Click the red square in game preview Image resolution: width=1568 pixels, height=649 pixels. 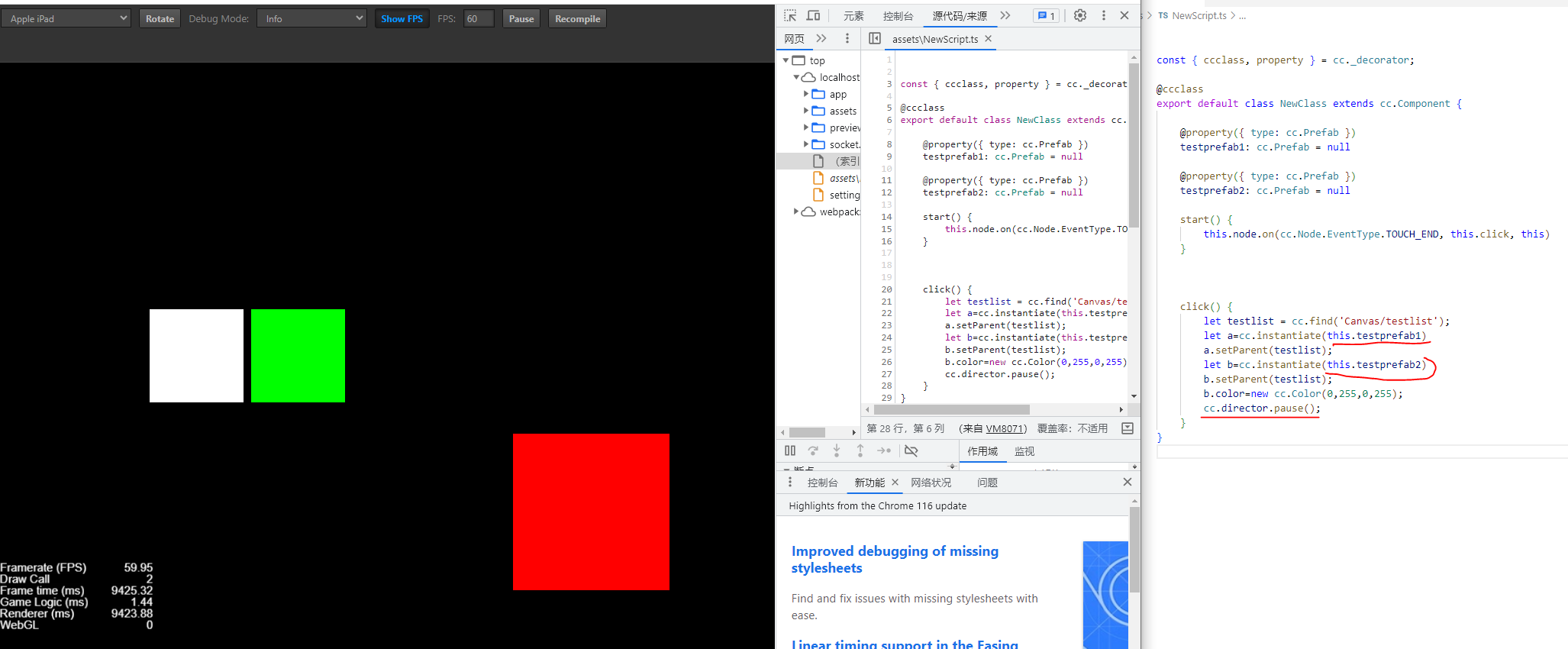click(591, 512)
